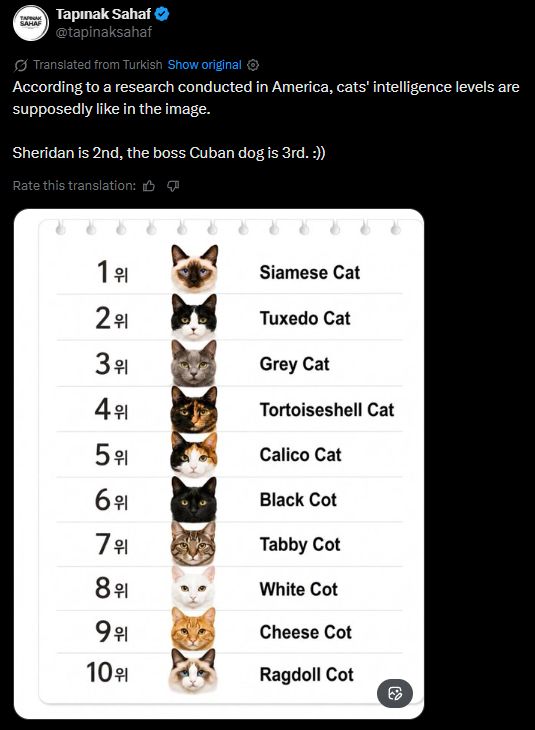Click the Ragdoll Cot label text
The height and width of the screenshot is (730, 535).
(306, 675)
